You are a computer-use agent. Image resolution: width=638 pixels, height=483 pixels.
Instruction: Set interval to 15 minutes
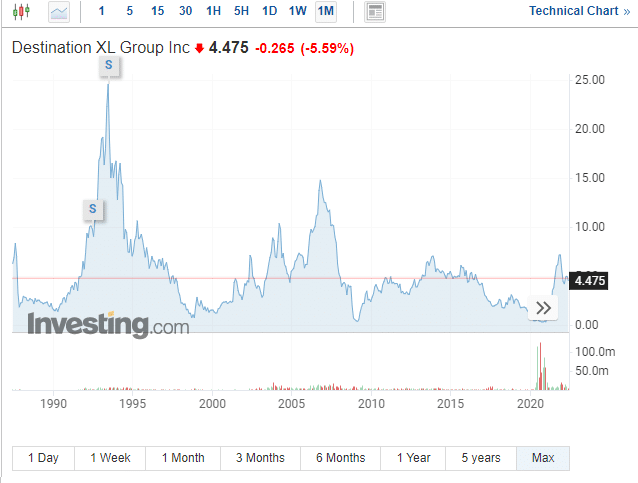[157, 11]
